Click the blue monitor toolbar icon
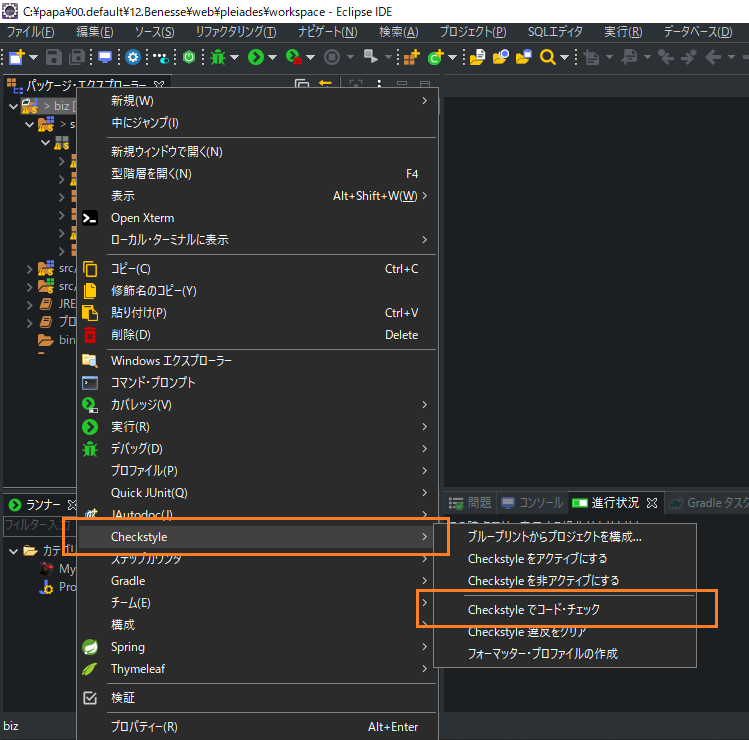 (x=105, y=57)
